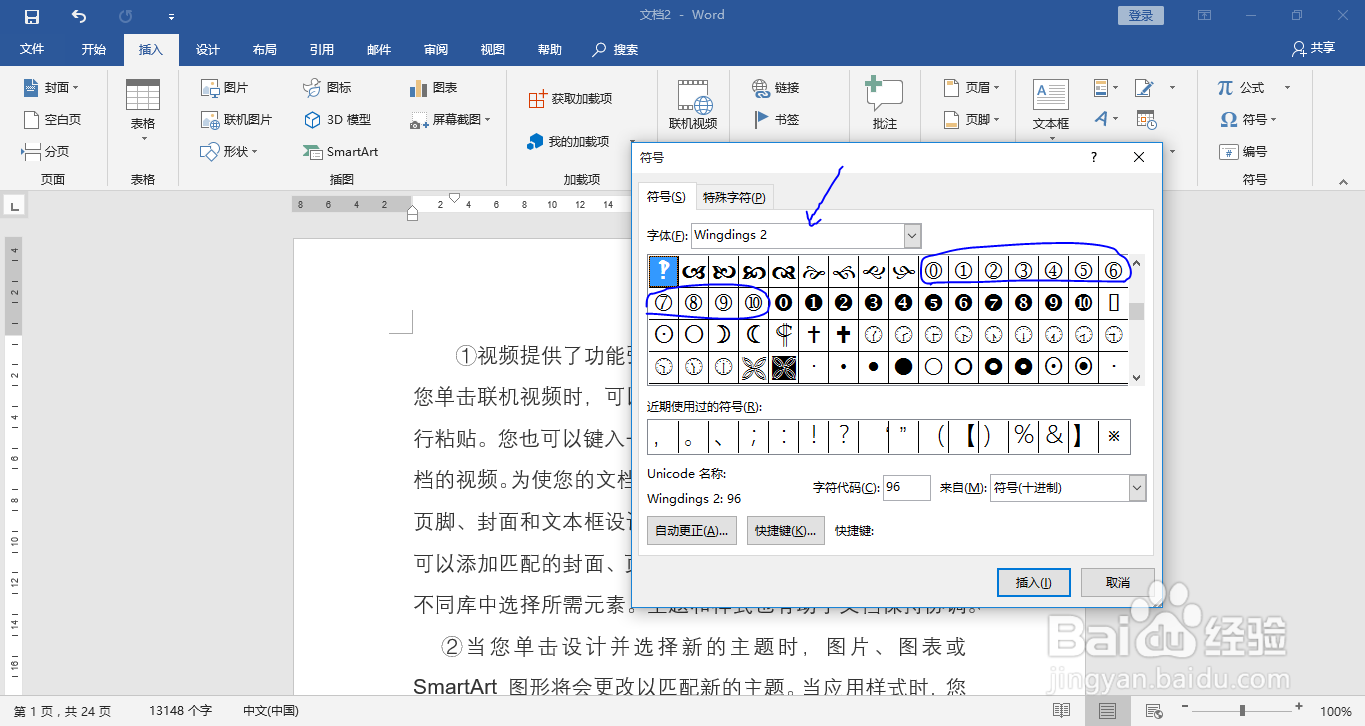
Task: Open the Header (页眉) dropdown
Action: [x=971, y=88]
